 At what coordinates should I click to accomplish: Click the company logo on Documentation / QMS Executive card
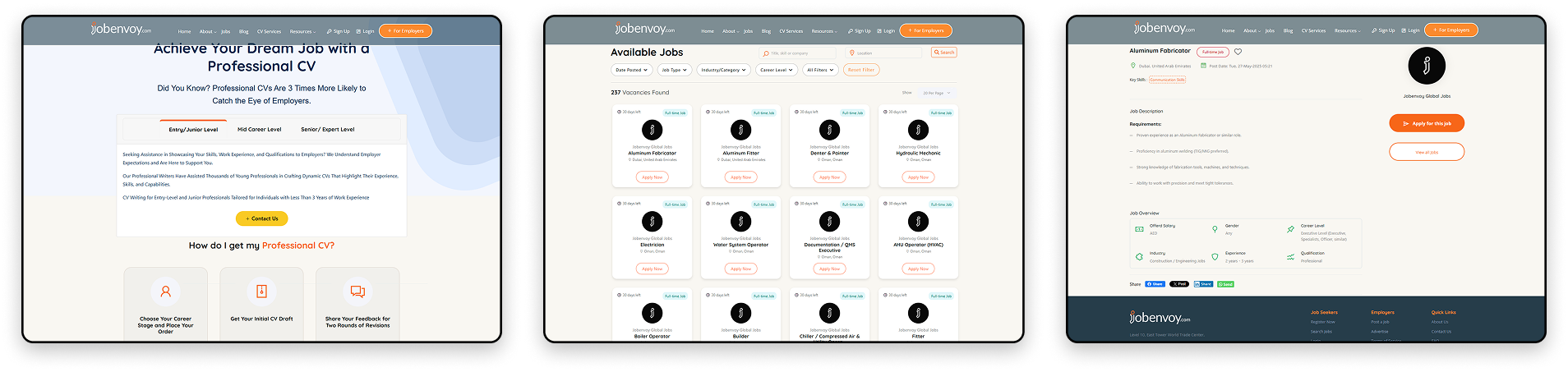[x=829, y=222]
